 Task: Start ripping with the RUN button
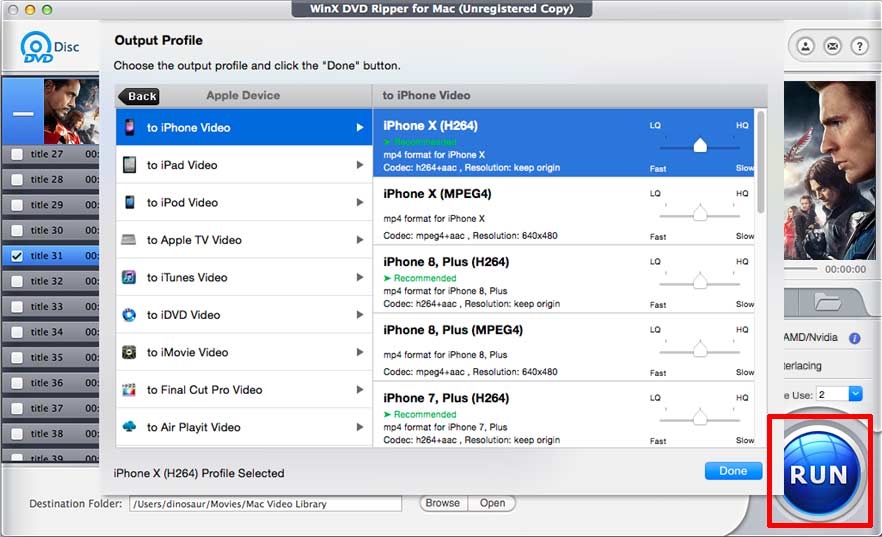click(819, 473)
